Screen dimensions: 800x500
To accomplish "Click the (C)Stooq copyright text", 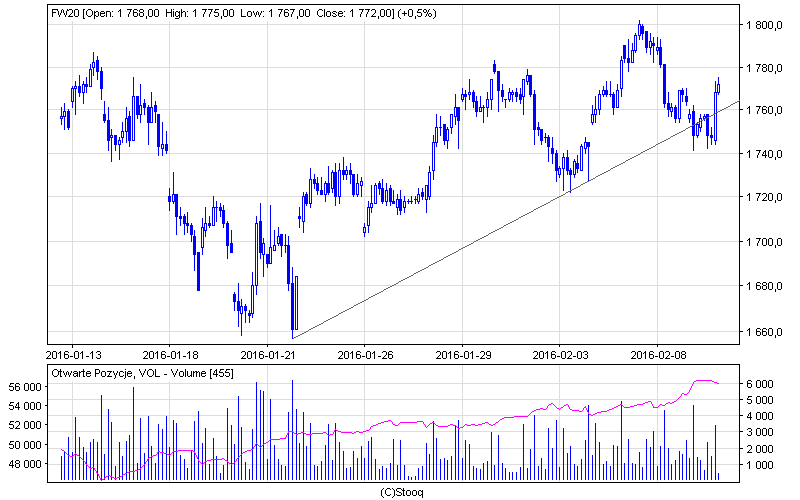I will pos(402,492).
